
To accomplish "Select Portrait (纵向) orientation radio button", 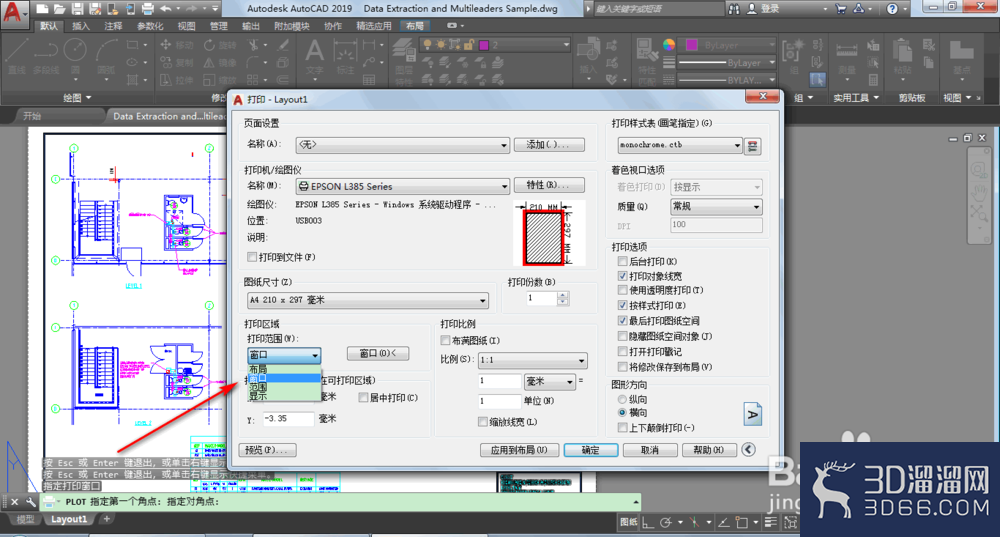I will 622,399.
